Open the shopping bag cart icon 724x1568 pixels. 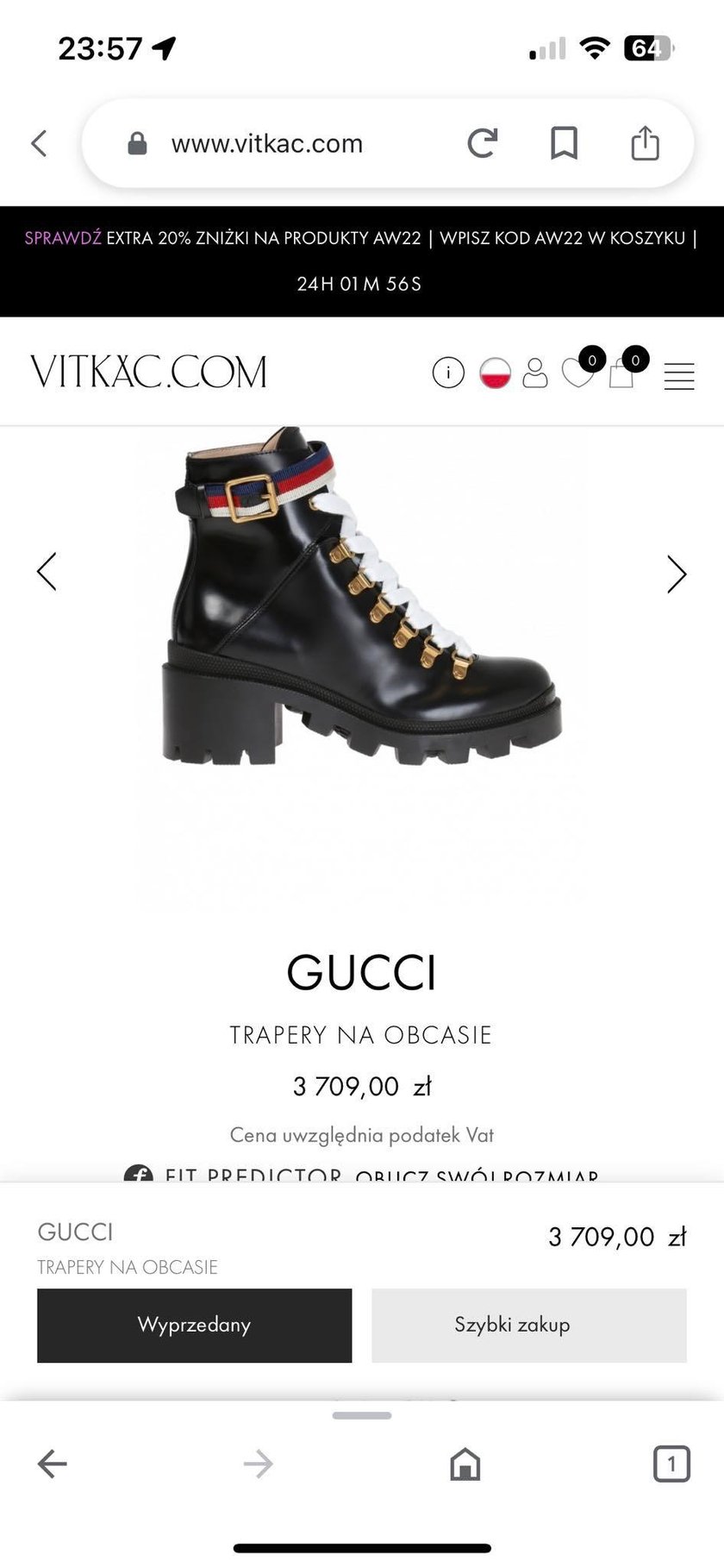tap(621, 373)
